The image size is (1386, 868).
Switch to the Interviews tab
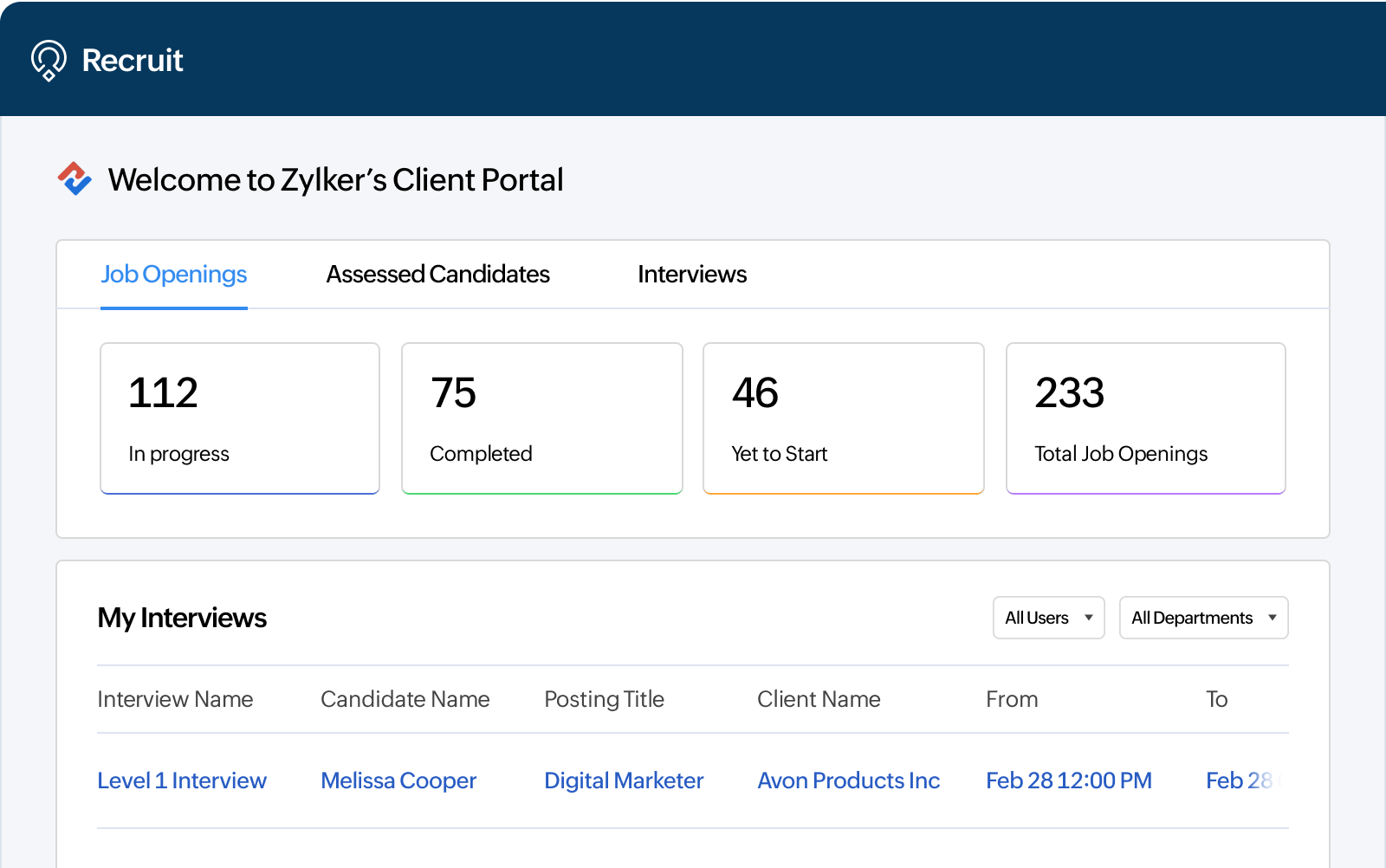(x=692, y=274)
